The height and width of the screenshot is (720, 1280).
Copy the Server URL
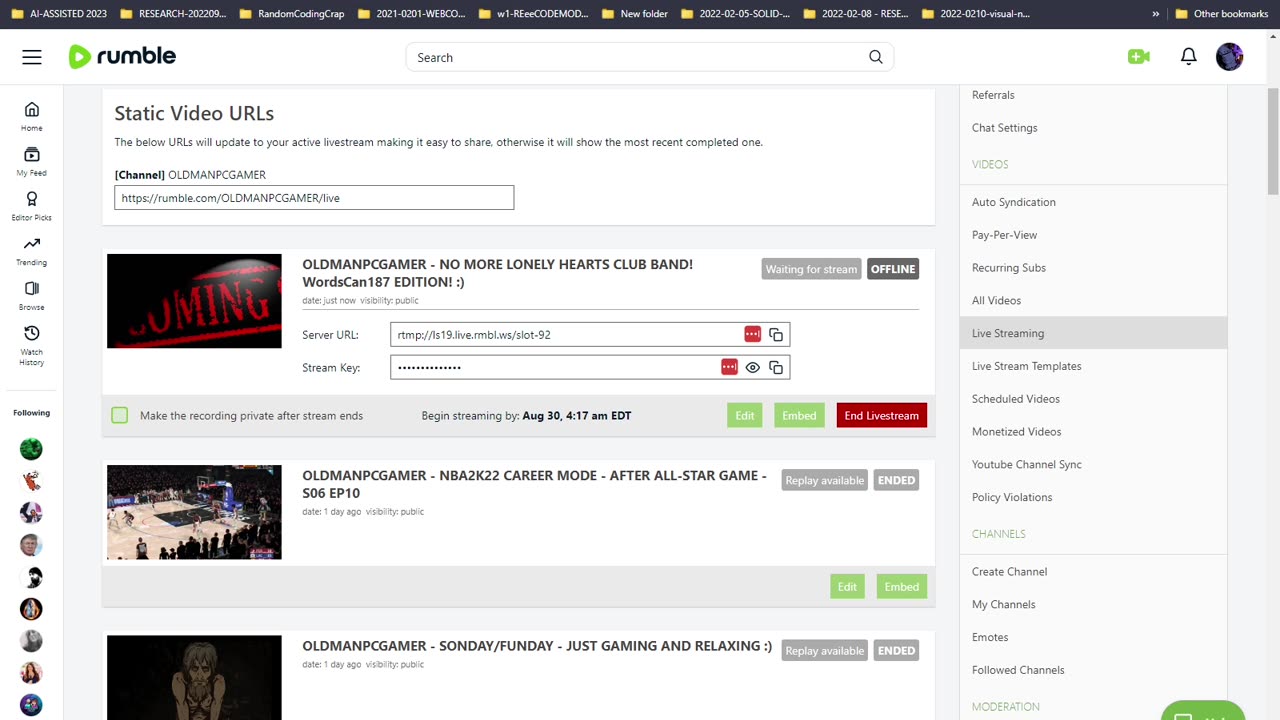(776, 335)
